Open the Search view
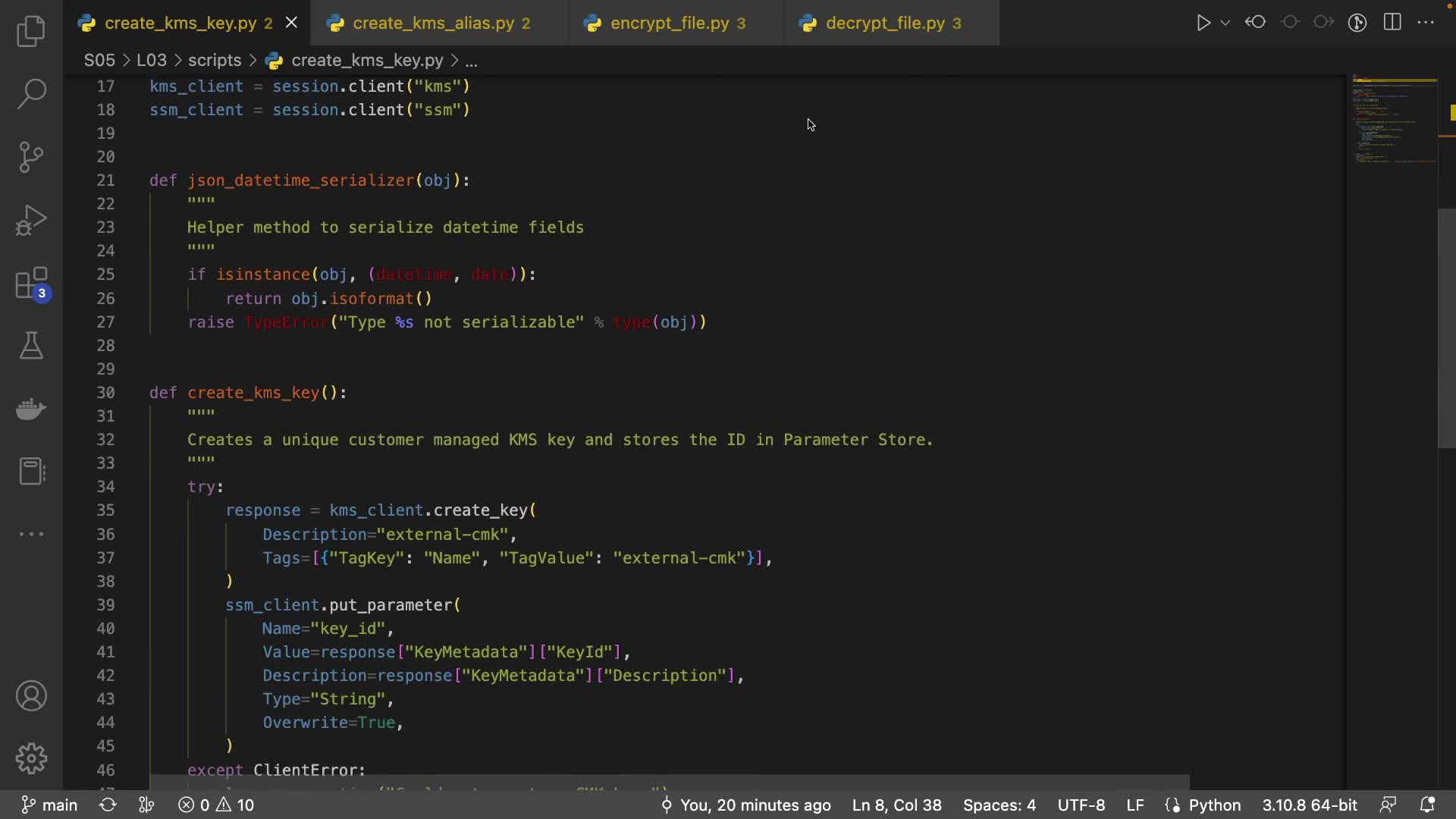 [31, 94]
